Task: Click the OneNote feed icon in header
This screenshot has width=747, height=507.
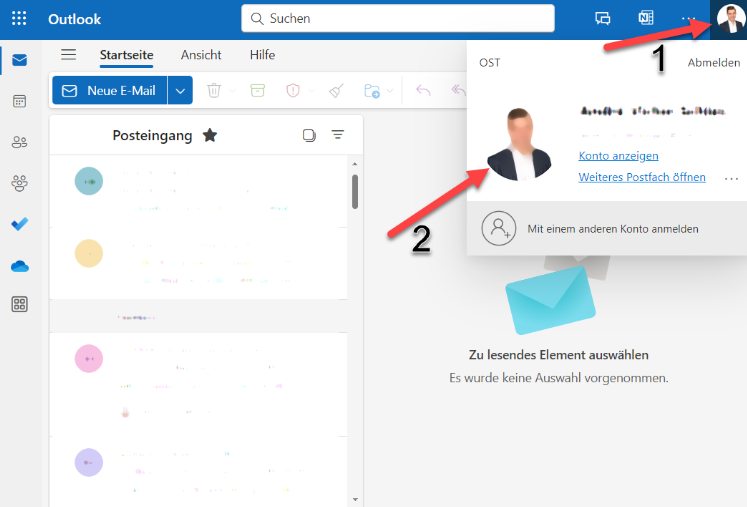Action: 646,18
